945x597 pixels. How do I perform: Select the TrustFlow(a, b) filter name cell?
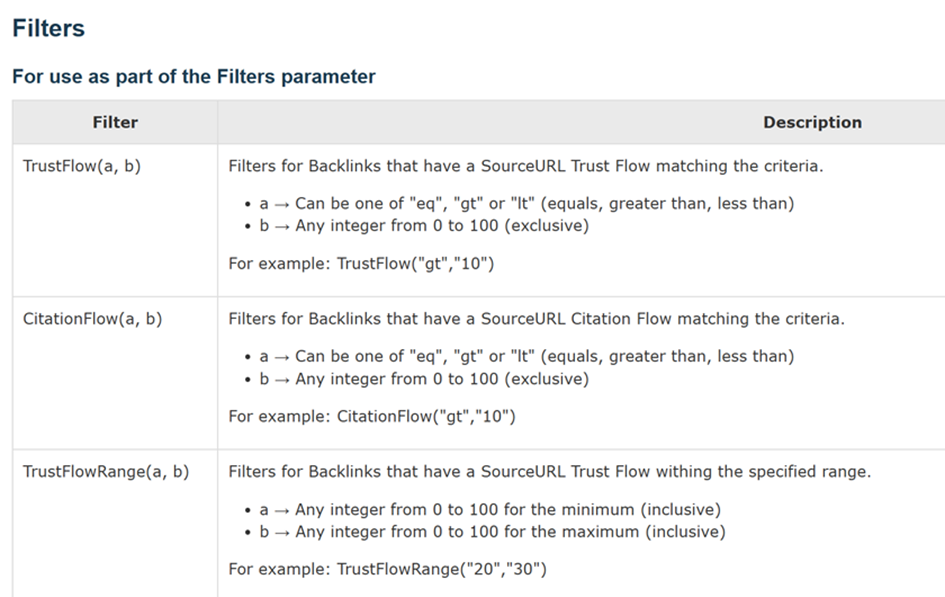coord(81,166)
